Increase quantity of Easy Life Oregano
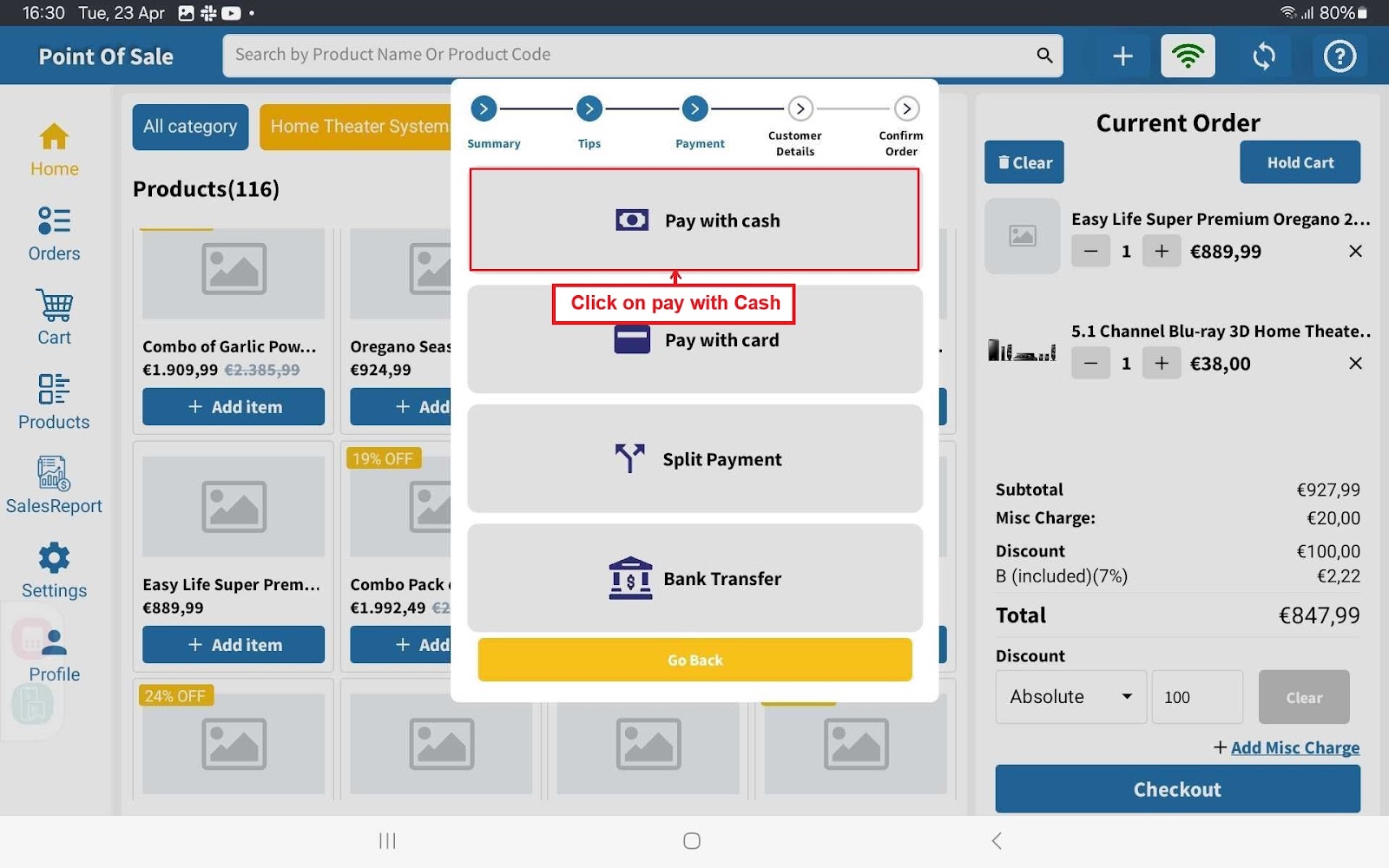Image resolution: width=1389 pixels, height=868 pixels. [x=1162, y=252]
